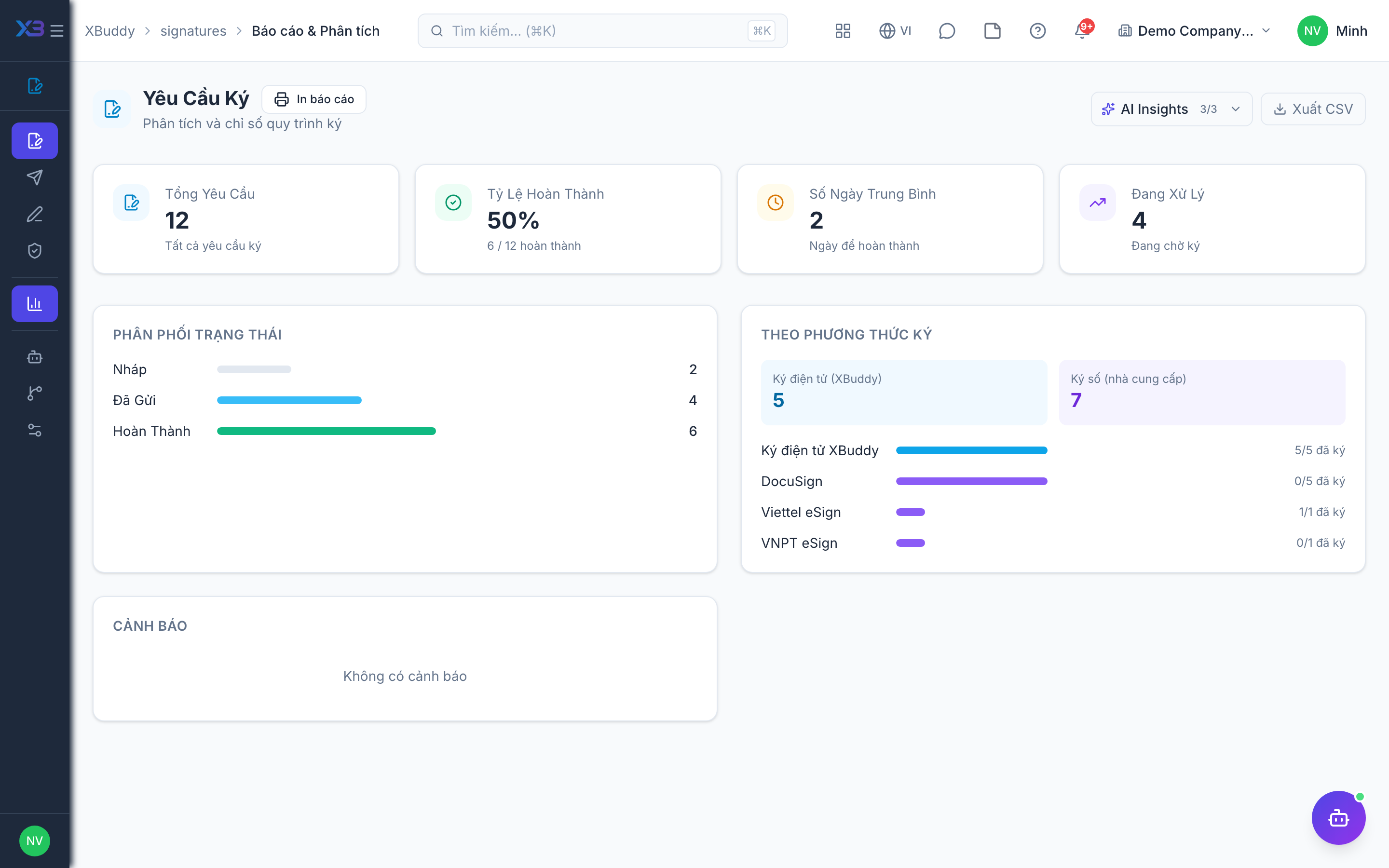The image size is (1389, 868).
Task: Switch language via the VI globe
Action: click(x=895, y=31)
